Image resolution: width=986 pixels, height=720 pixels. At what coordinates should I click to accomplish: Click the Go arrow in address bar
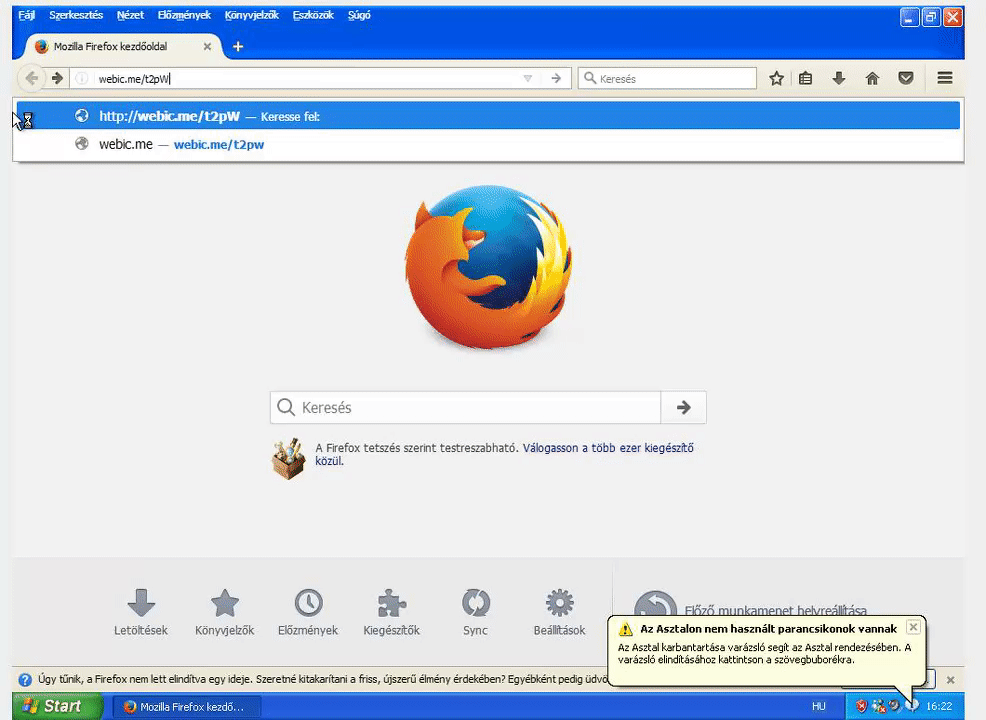pyautogui.click(x=556, y=79)
